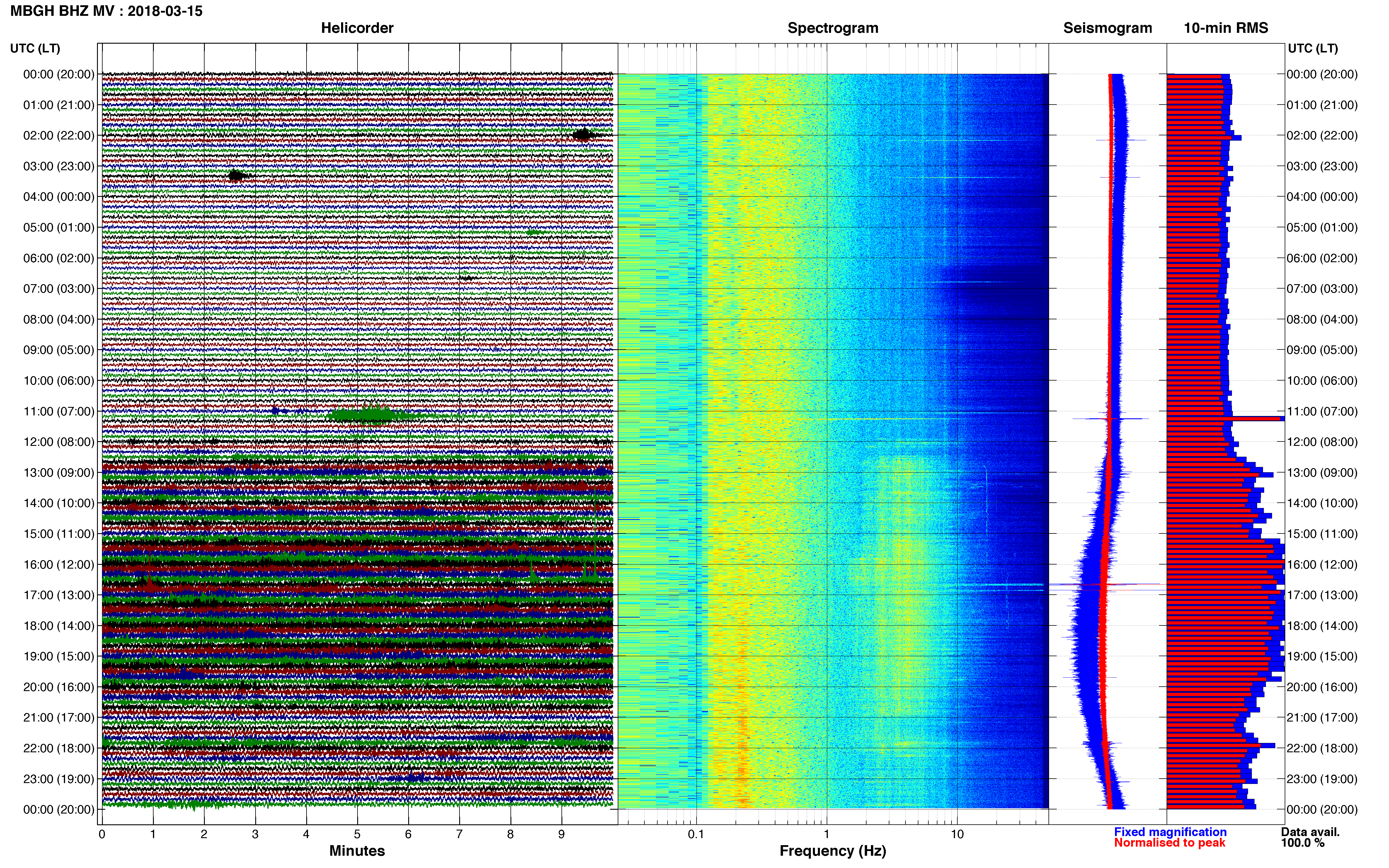Click the '0.1' frequency tick label
This screenshot has width=1389, height=868.
coord(696,834)
